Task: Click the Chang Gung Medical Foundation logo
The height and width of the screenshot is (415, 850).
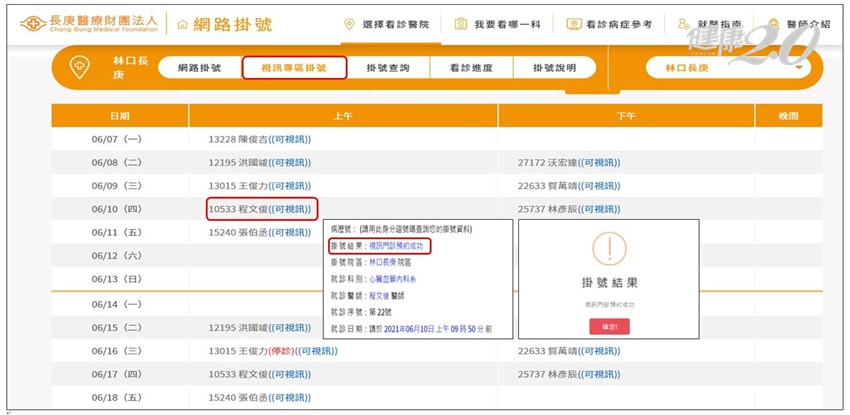Action: [x=90, y=23]
